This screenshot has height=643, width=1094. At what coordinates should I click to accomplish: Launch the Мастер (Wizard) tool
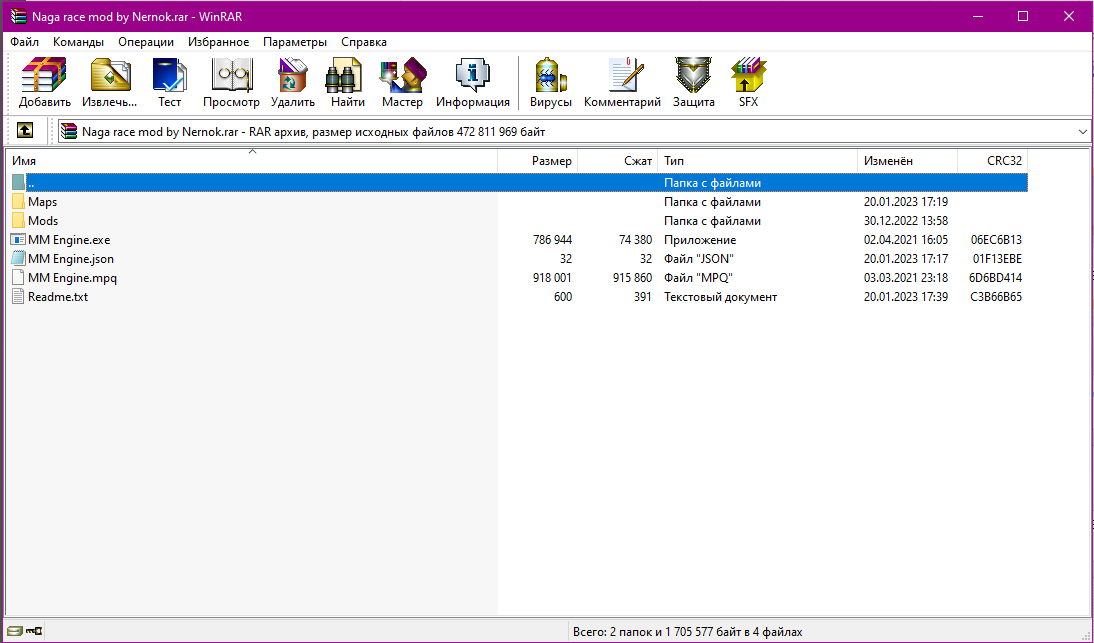[x=402, y=82]
